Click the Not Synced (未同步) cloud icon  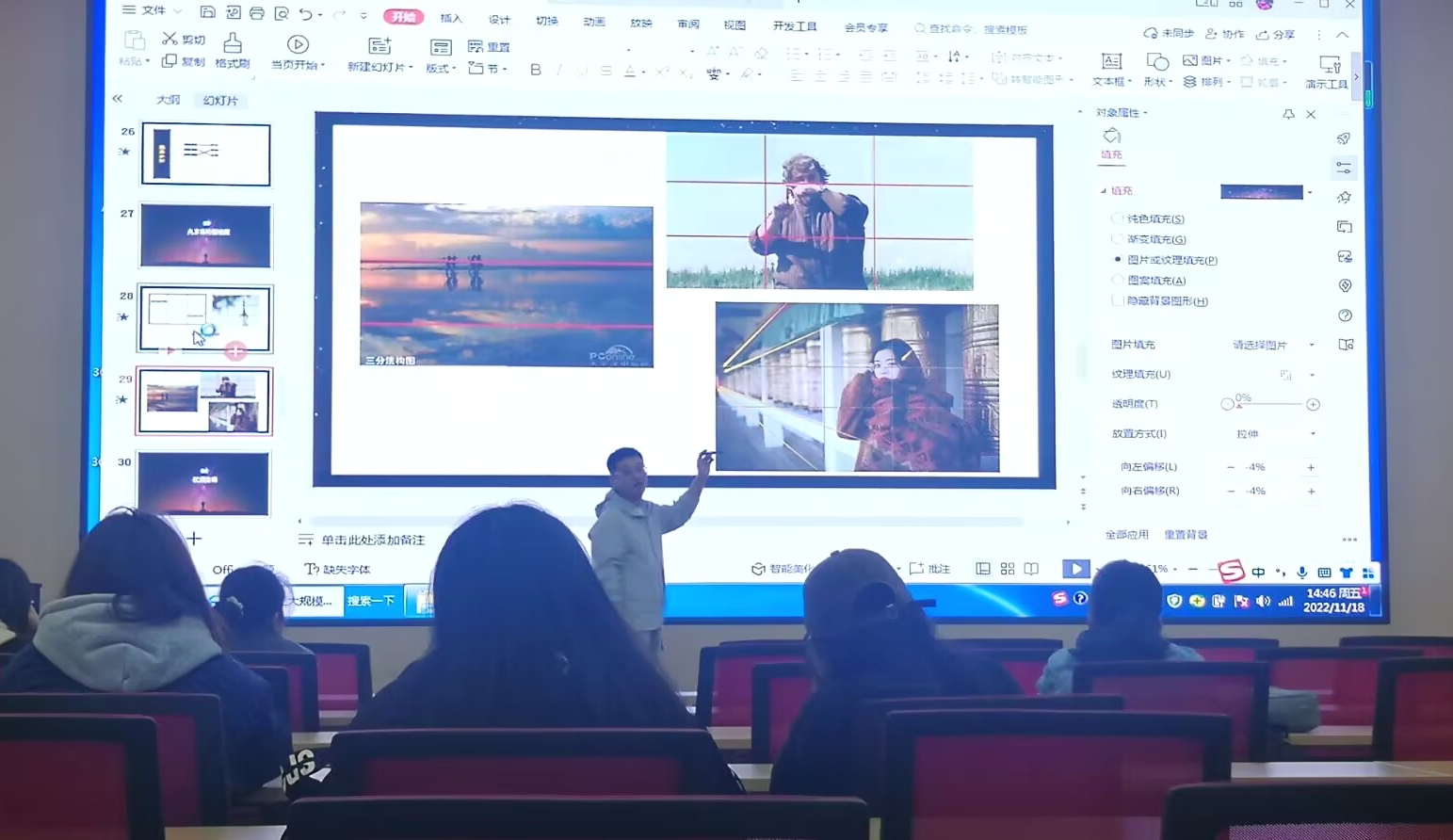(x=1150, y=33)
